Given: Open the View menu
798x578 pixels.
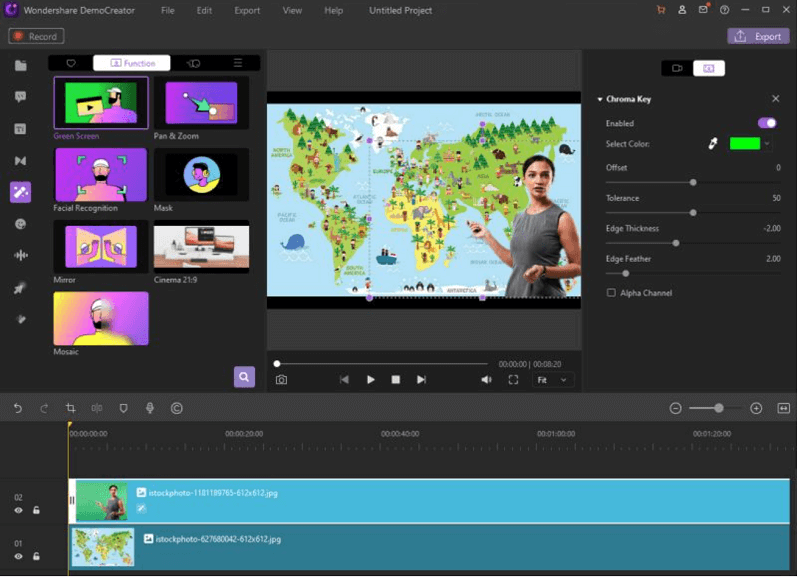Looking at the screenshot, I should point(292,10).
